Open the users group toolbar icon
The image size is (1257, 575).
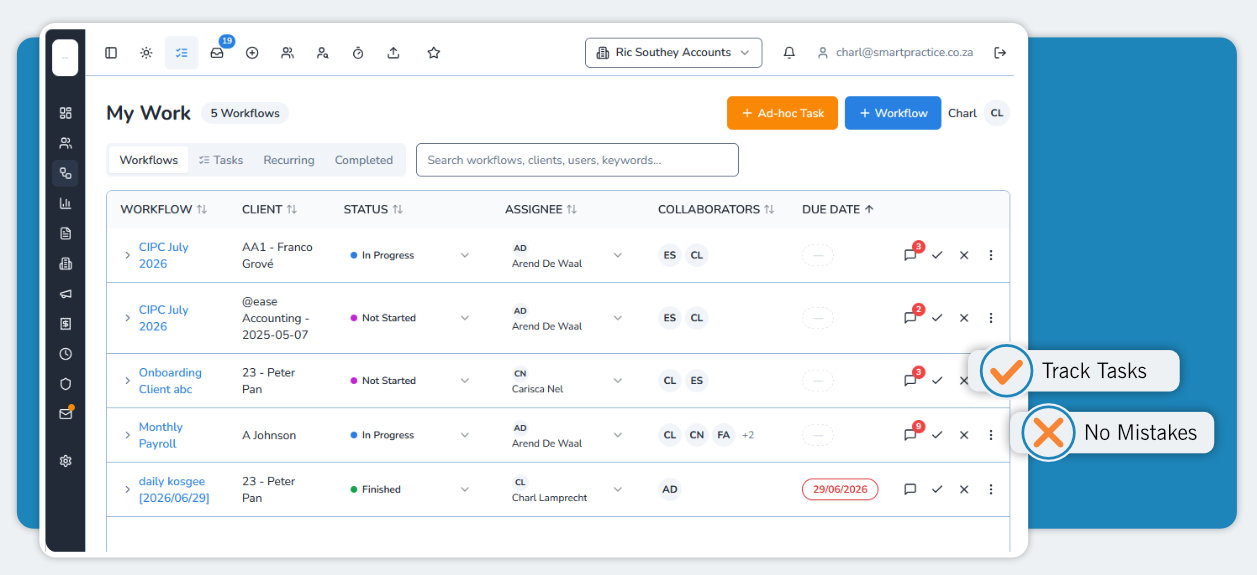click(x=287, y=53)
